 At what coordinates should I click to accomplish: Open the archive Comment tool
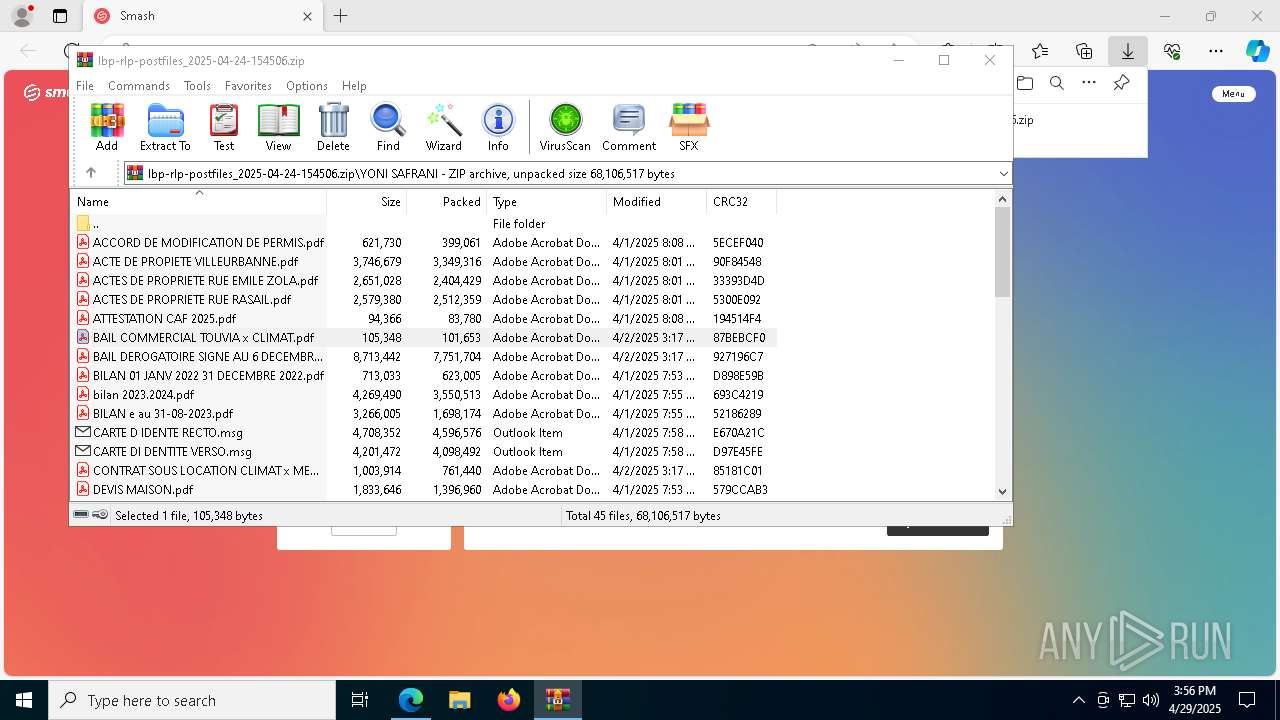pyautogui.click(x=629, y=127)
